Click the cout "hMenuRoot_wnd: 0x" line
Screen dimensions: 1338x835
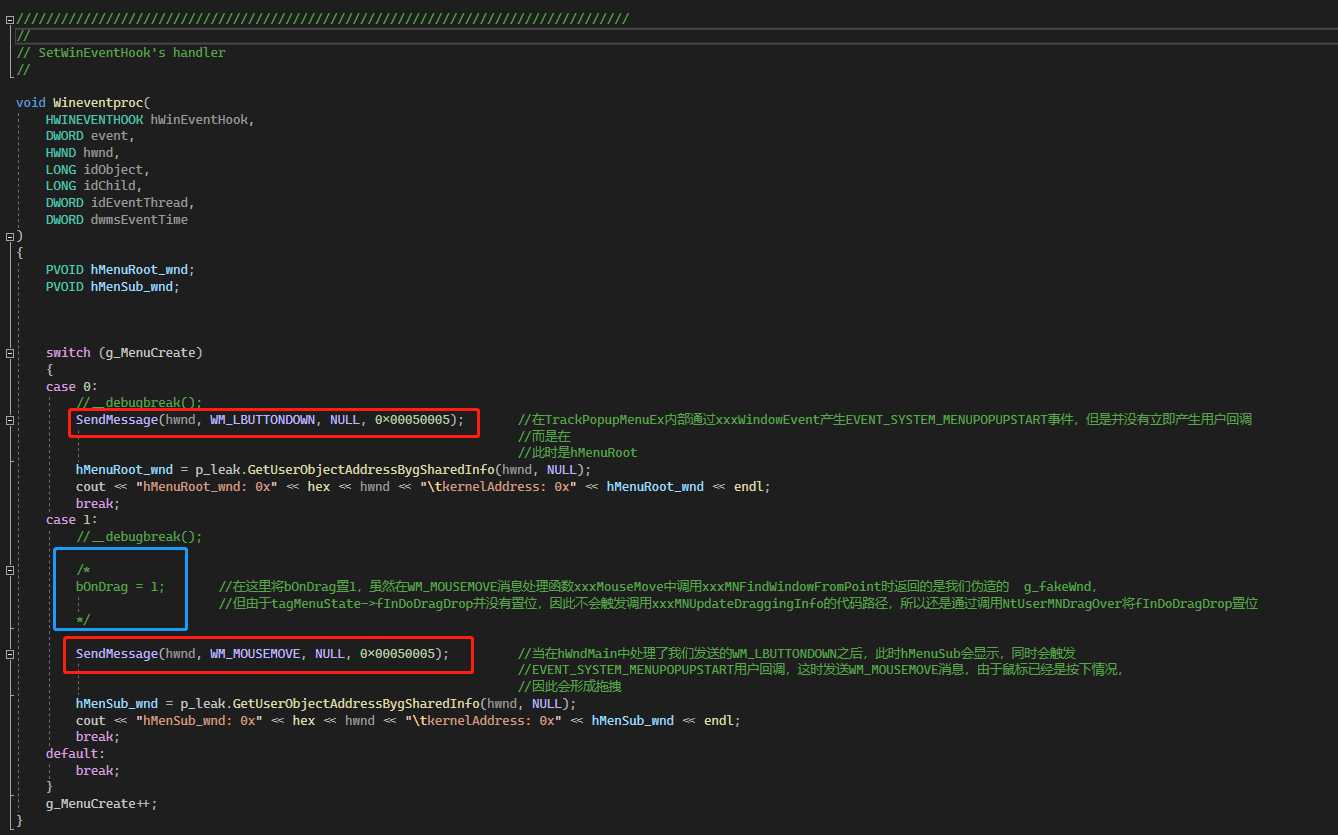[x=423, y=486]
